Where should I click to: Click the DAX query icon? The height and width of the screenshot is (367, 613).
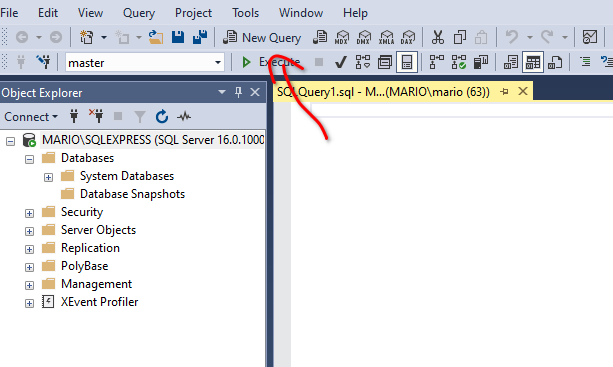pos(408,38)
